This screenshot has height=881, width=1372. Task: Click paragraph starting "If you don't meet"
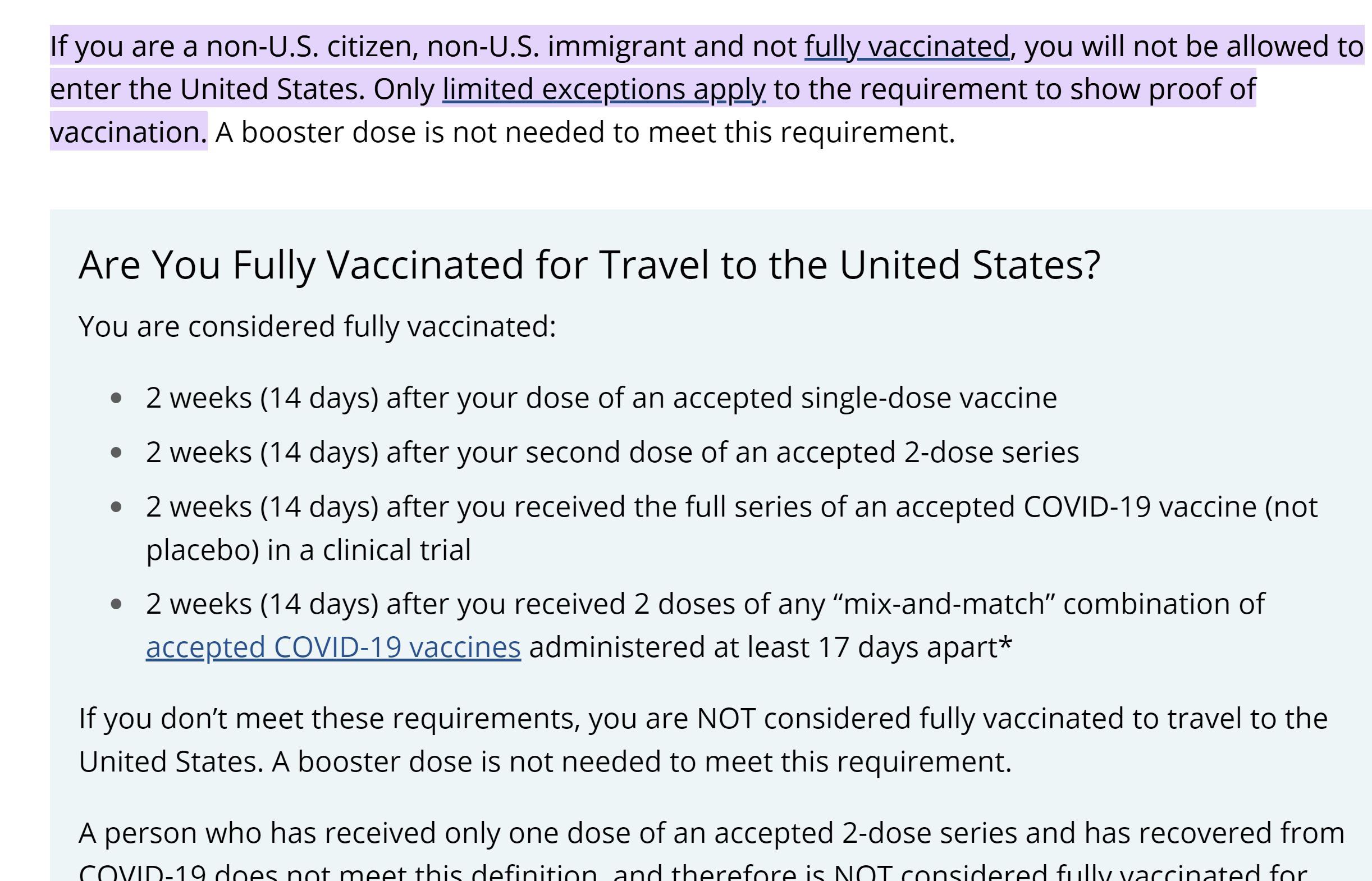[x=703, y=740]
